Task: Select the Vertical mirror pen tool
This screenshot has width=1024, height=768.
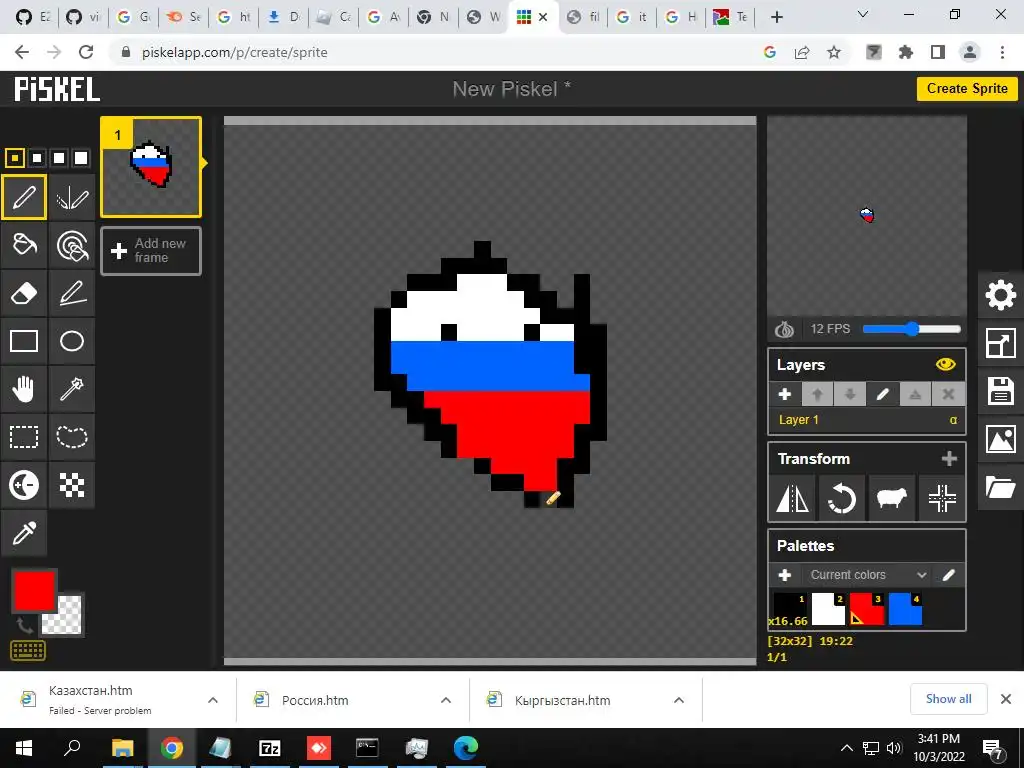Action: (72, 197)
